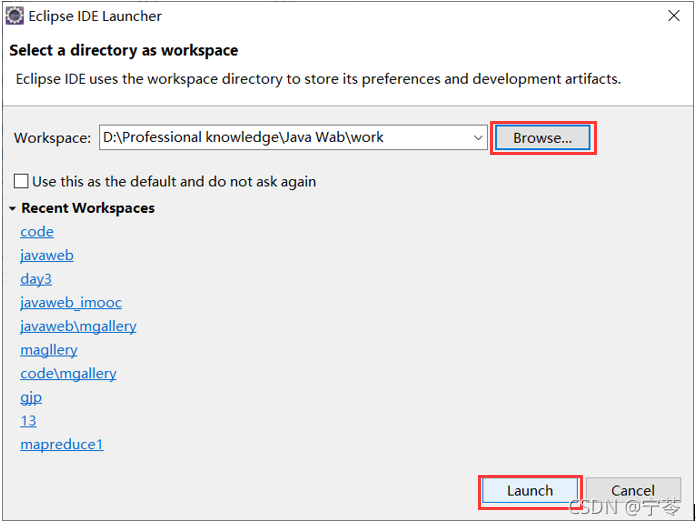Viewport: 696px width, 526px height.
Task: Click the Eclipse logo icon in title bar
Action: 14,16
